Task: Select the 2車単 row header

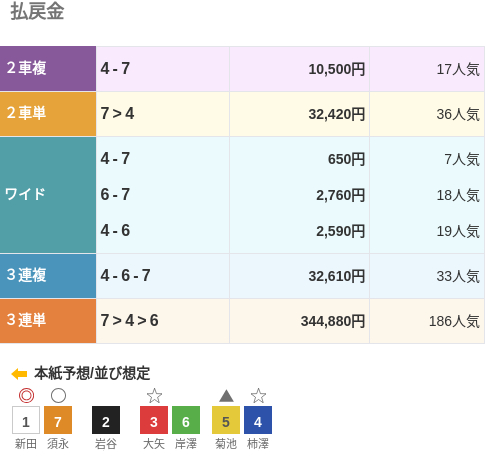Action: pos(48,114)
